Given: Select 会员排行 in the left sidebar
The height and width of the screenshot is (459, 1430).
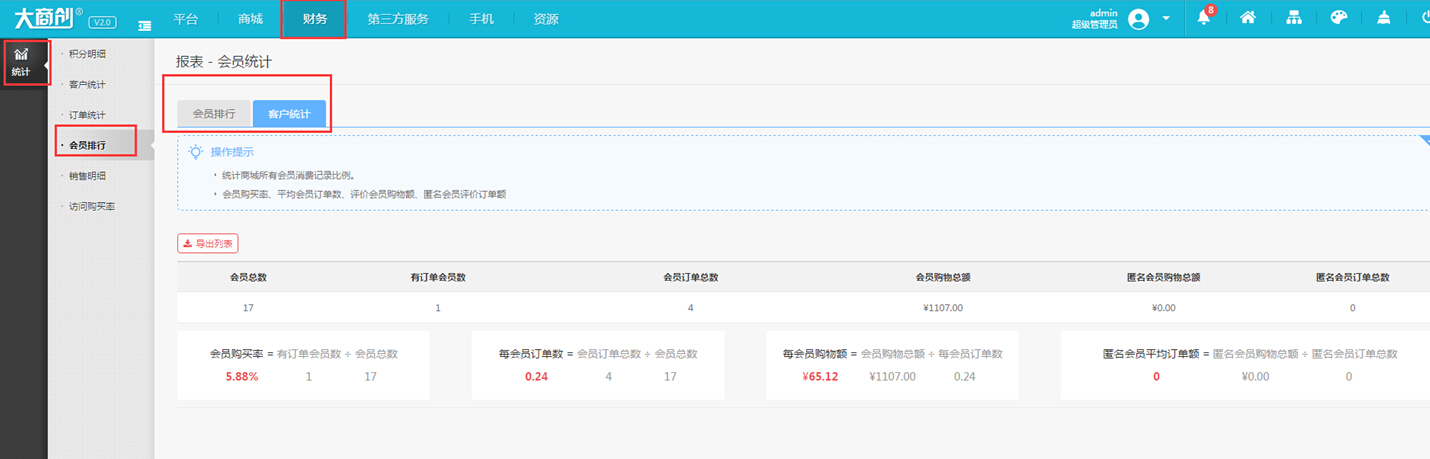Looking at the screenshot, I should tap(87, 145).
